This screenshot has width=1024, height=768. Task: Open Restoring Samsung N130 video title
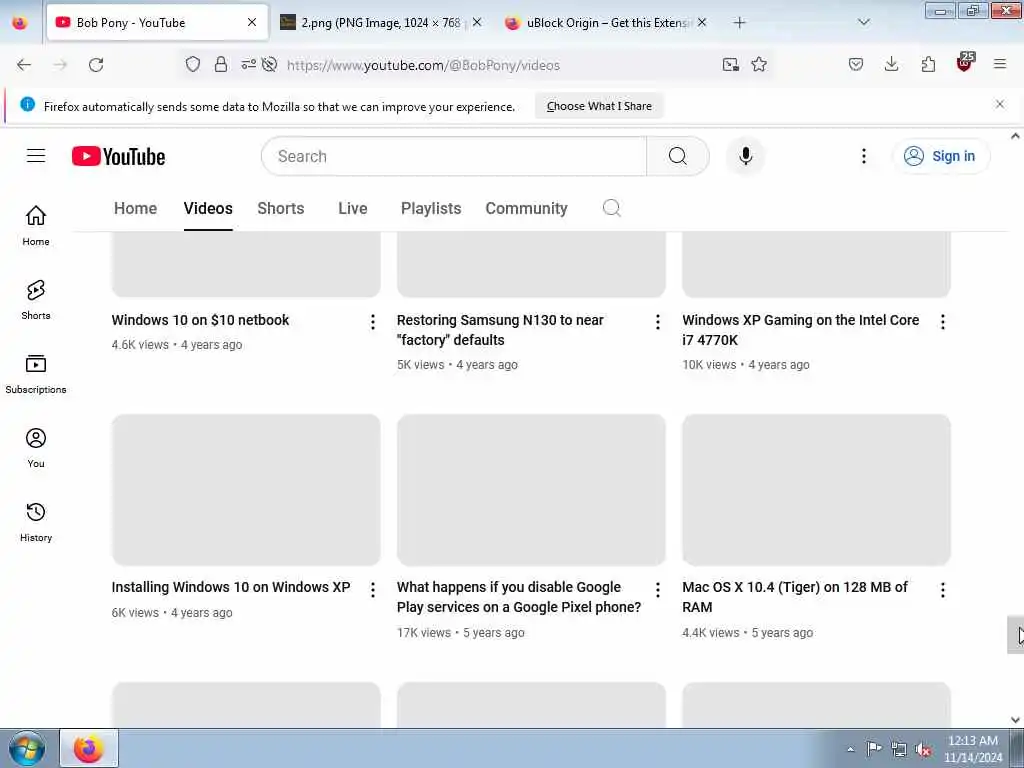point(500,330)
